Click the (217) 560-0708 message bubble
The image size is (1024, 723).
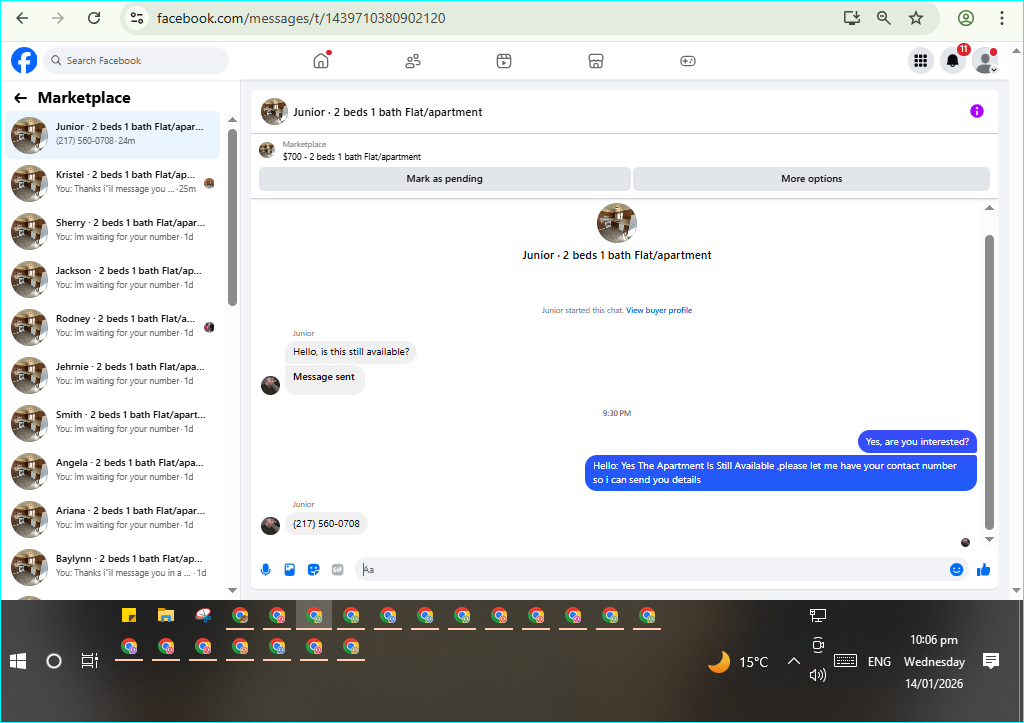coord(327,524)
